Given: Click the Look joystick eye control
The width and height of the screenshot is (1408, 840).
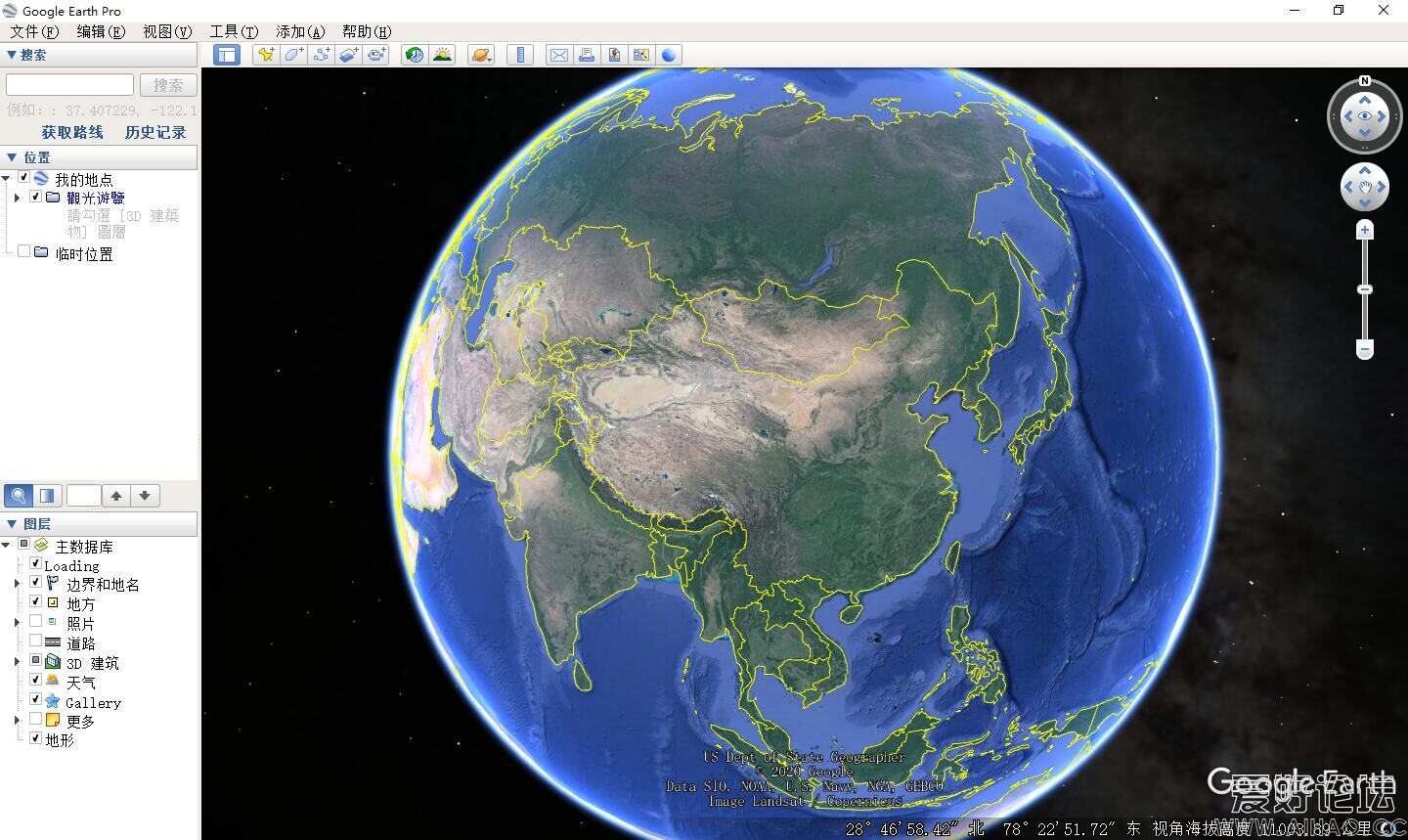Looking at the screenshot, I should tap(1365, 116).
